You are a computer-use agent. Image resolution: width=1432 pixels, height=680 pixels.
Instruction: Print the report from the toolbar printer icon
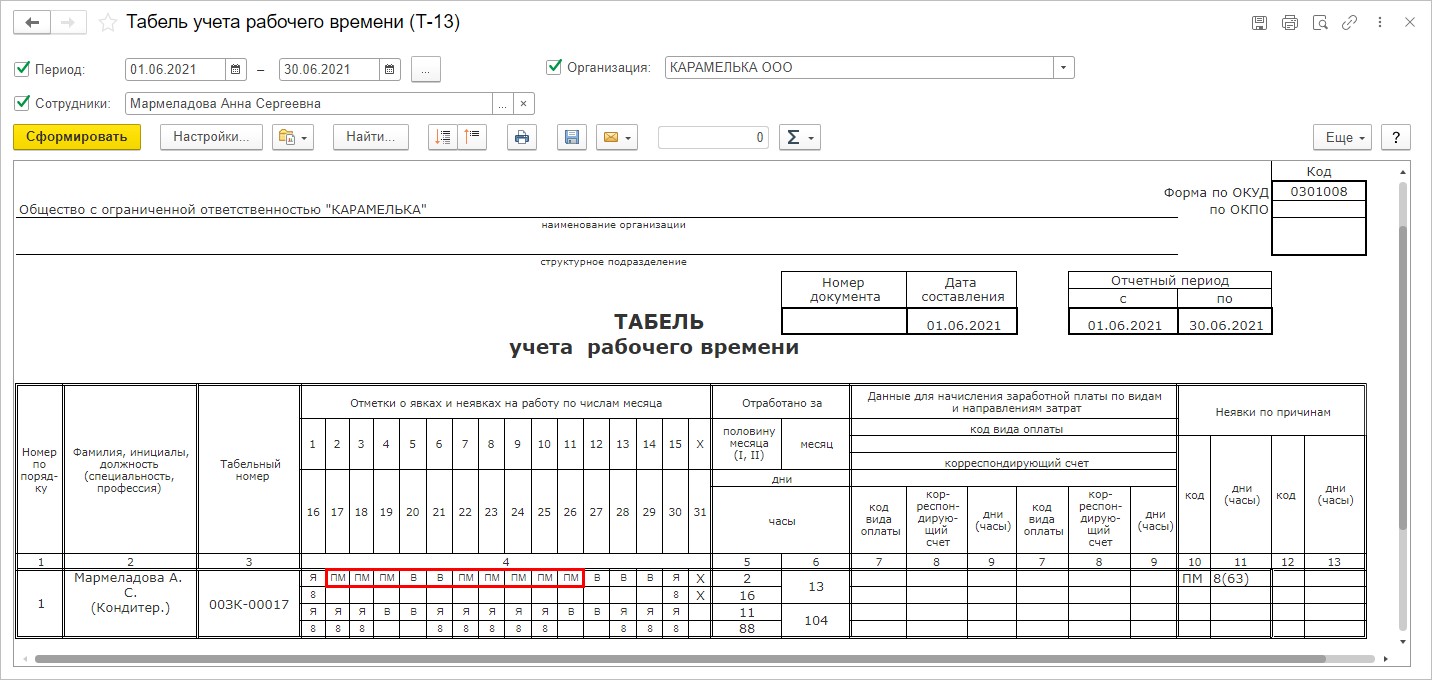(521, 138)
